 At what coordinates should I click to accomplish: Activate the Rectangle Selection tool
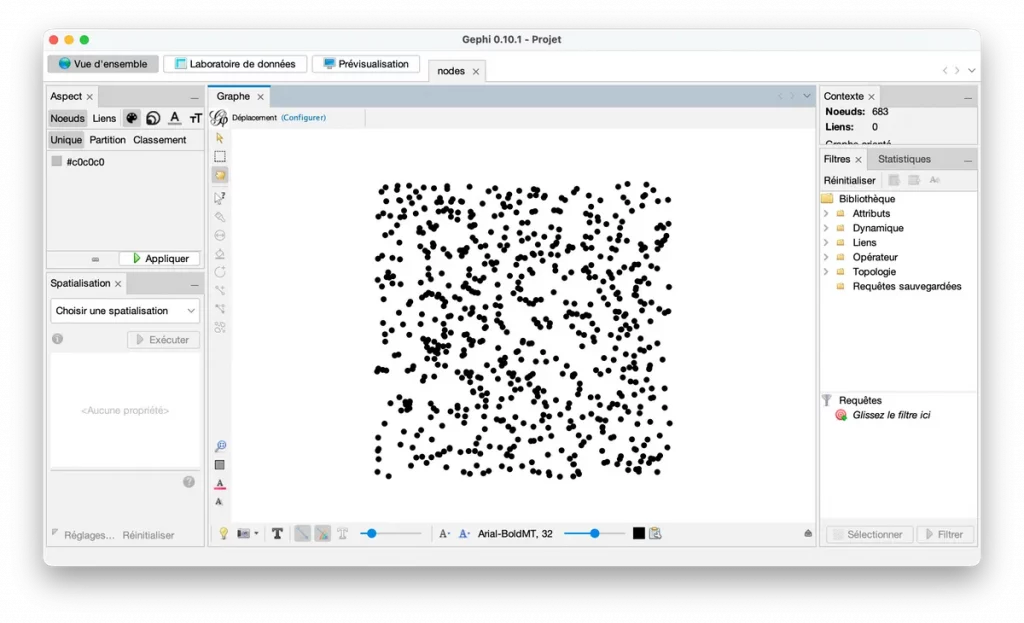221,156
